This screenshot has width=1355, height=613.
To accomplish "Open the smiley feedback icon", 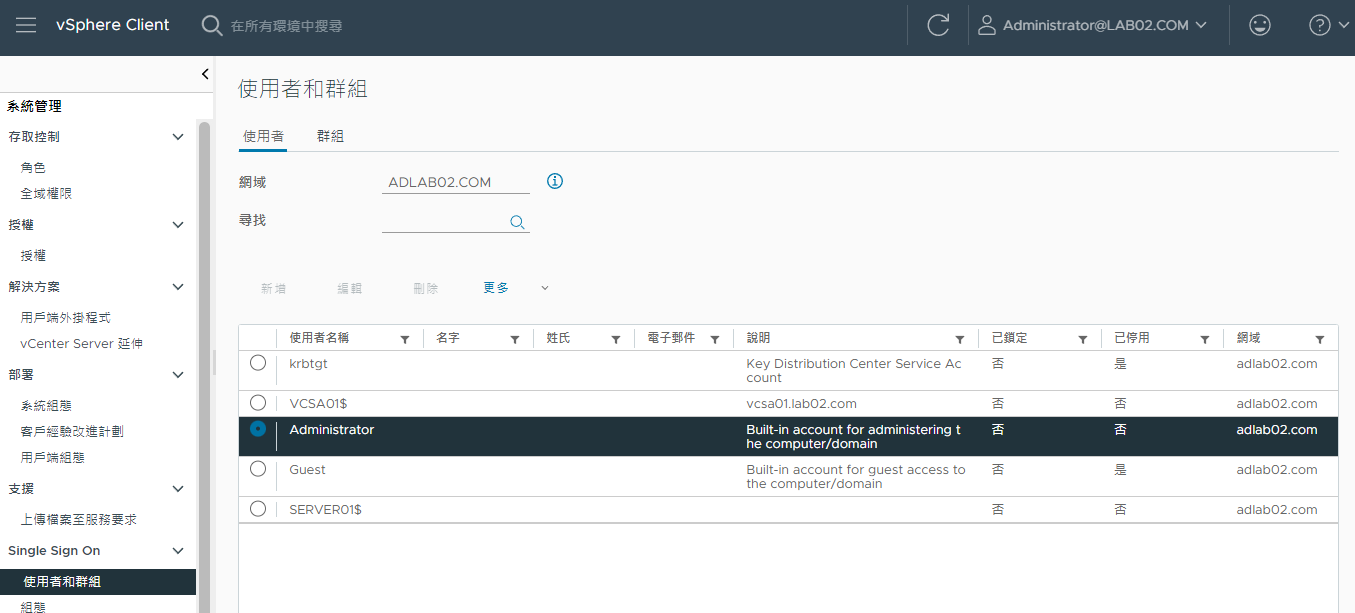I will (x=1260, y=25).
